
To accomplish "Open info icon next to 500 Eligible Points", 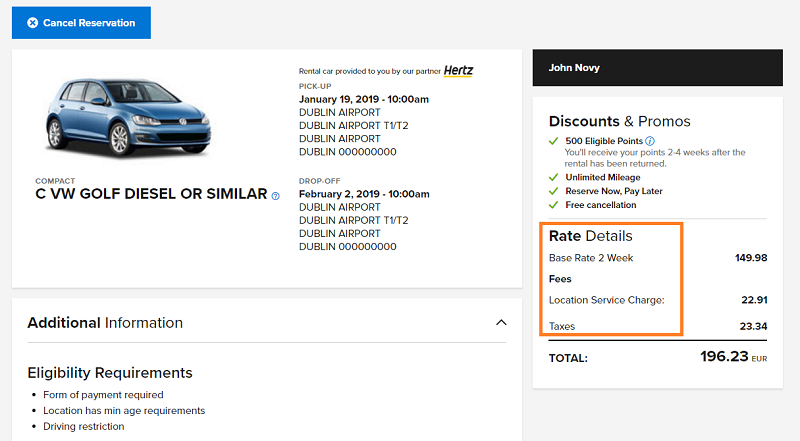I will tap(649, 141).
